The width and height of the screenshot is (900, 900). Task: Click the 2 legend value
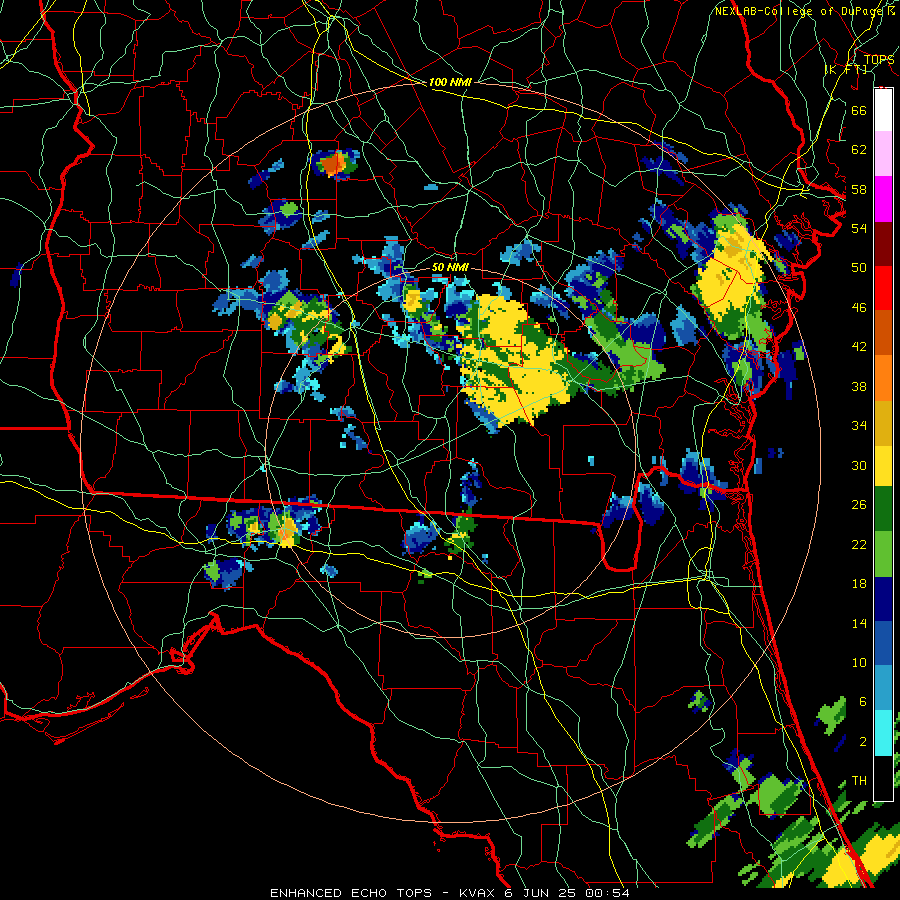862,742
